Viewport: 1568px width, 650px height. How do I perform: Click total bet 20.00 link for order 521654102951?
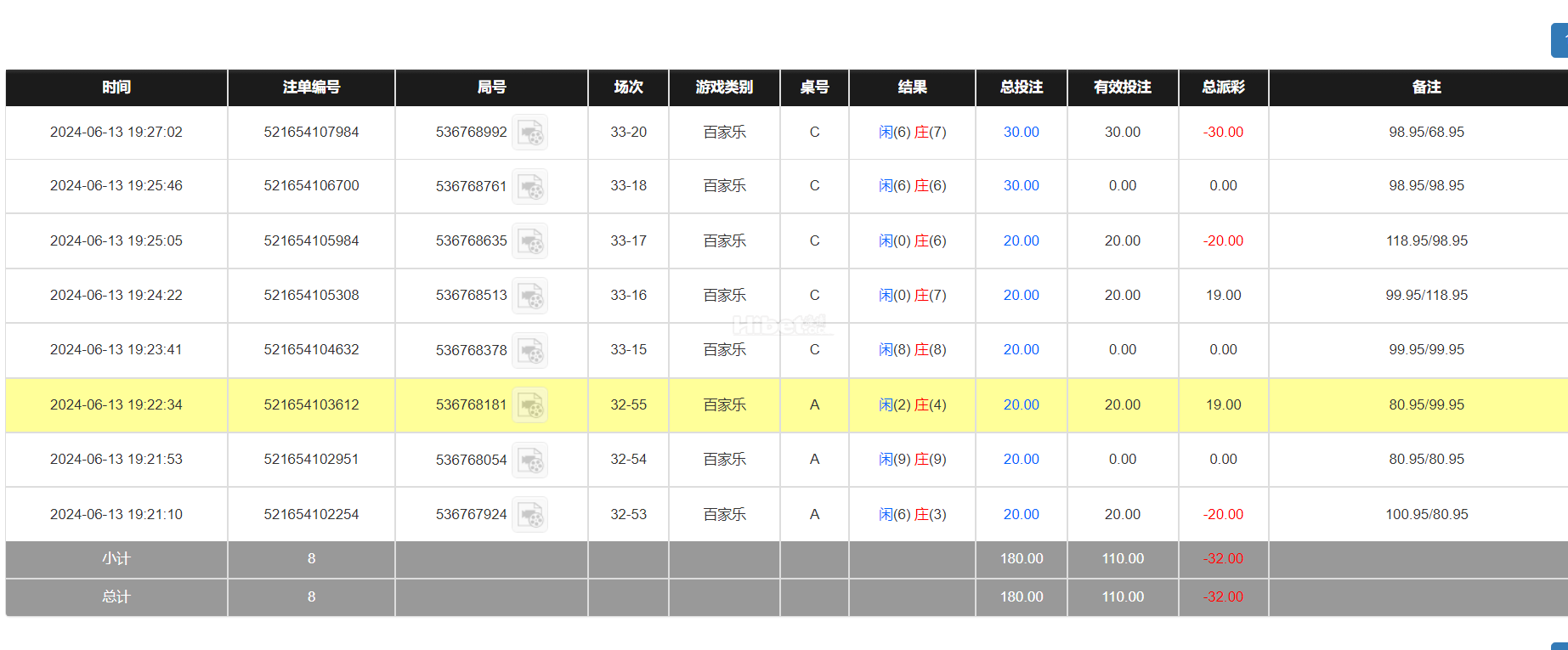(1021, 459)
